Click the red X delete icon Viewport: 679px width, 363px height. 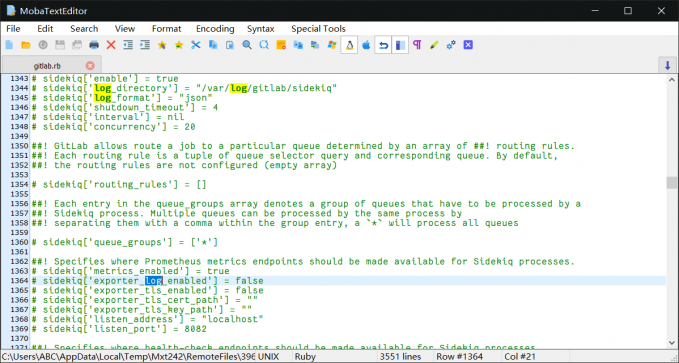point(111,45)
